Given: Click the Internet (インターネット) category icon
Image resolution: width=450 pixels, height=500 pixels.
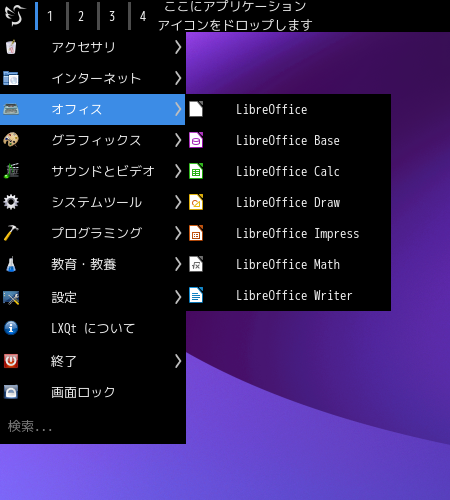Looking at the screenshot, I should click(x=11, y=78).
